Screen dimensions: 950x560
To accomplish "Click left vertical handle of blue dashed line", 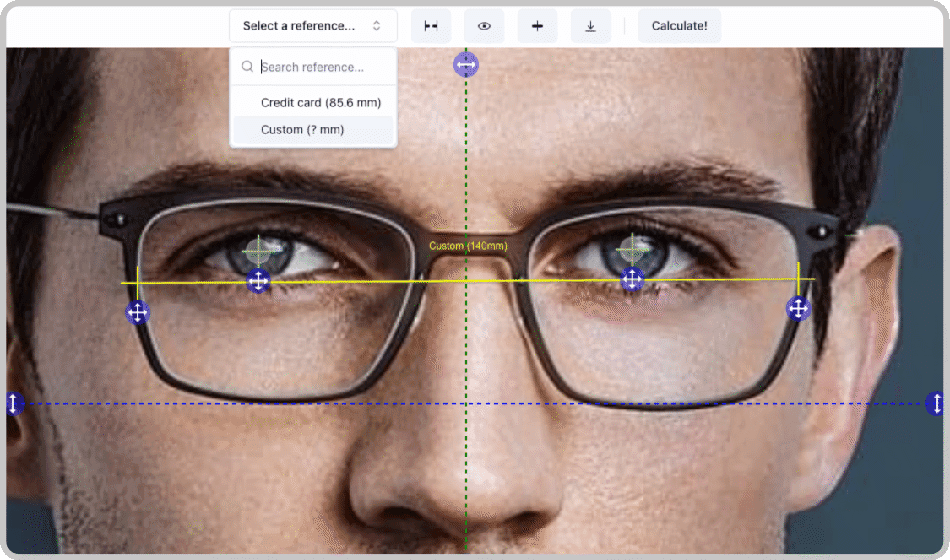I will coord(13,404).
